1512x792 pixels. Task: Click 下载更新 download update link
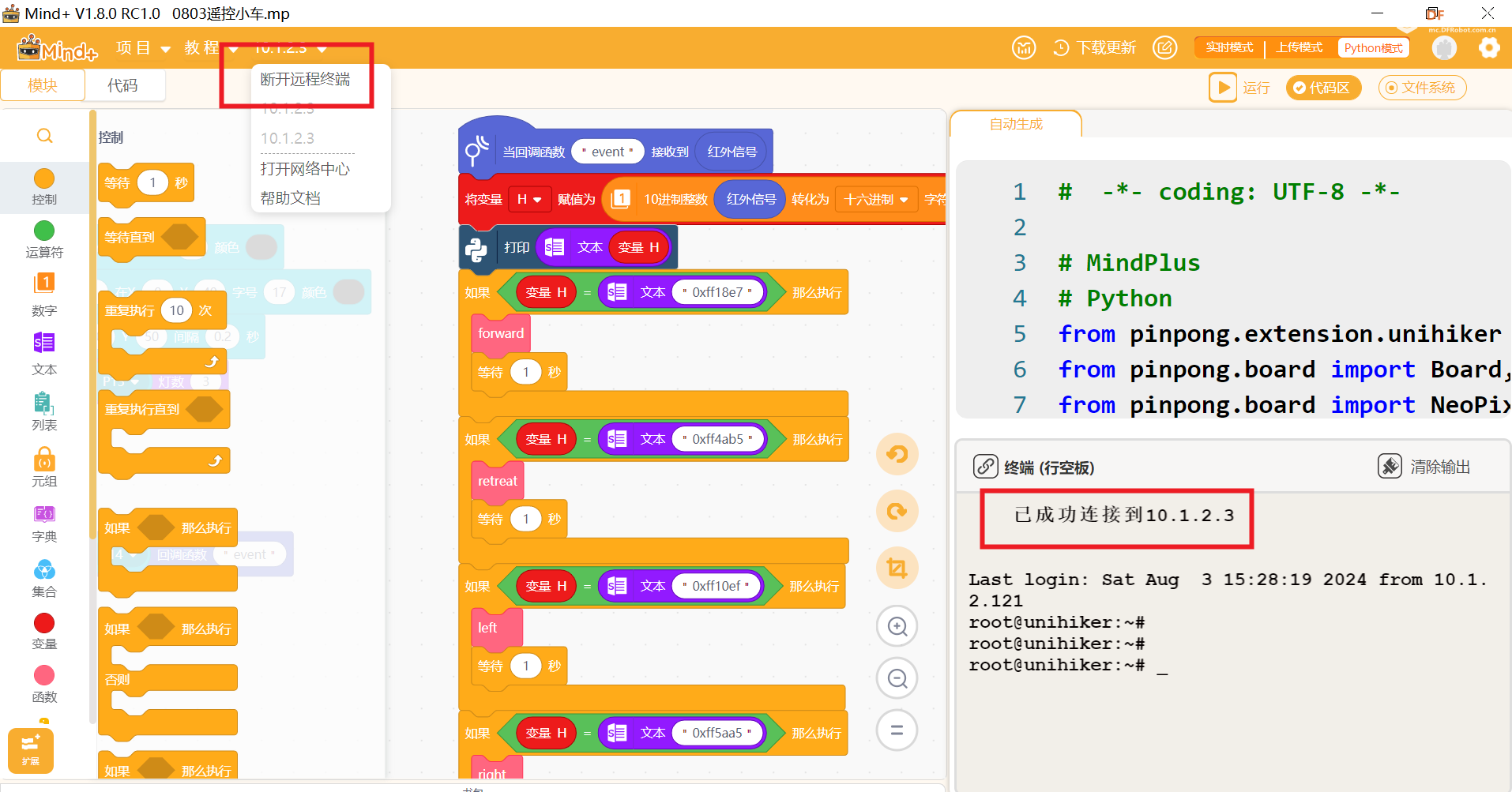coord(1095,48)
